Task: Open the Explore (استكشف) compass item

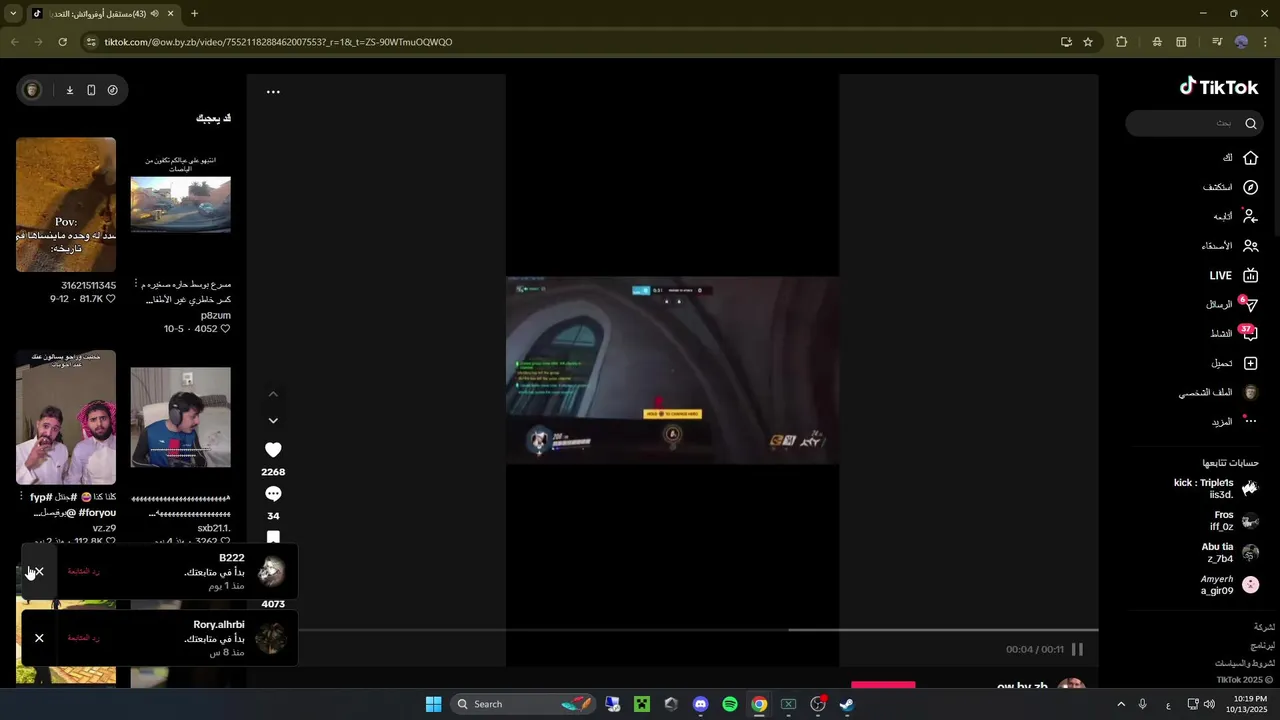Action: coord(1231,187)
